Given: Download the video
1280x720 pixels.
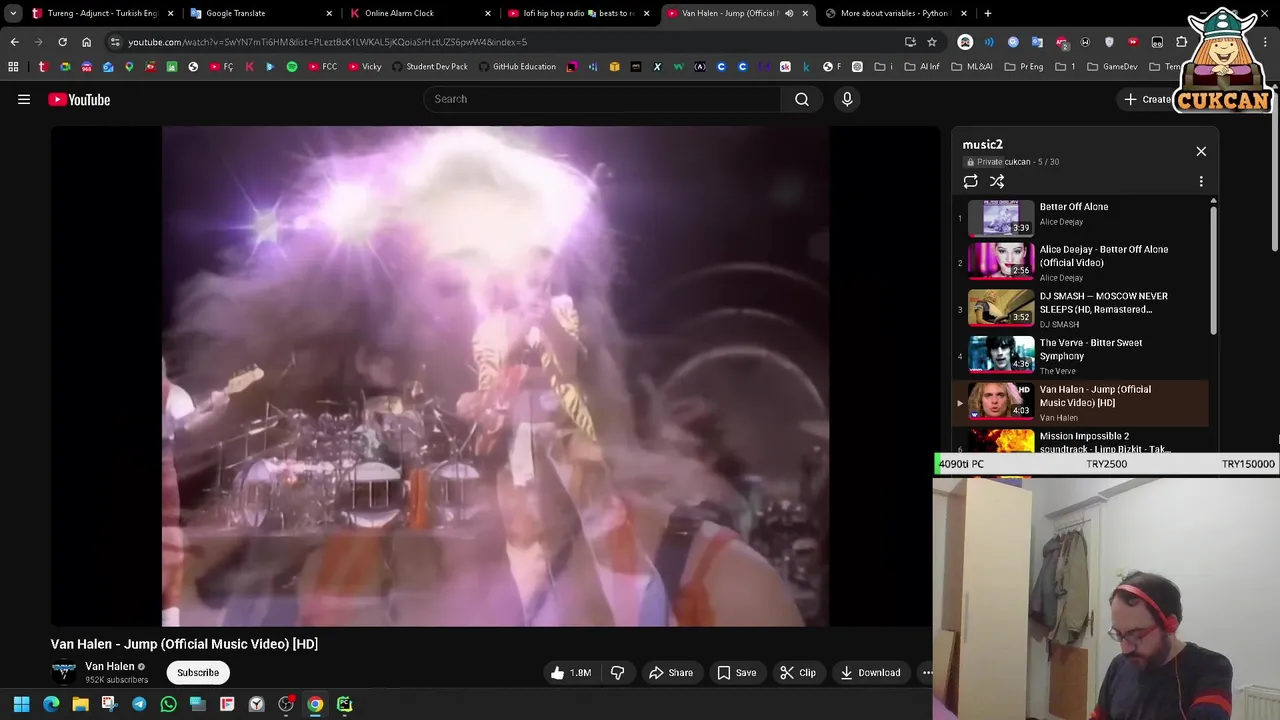Looking at the screenshot, I should pyautogui.click(x=870, y=673).
